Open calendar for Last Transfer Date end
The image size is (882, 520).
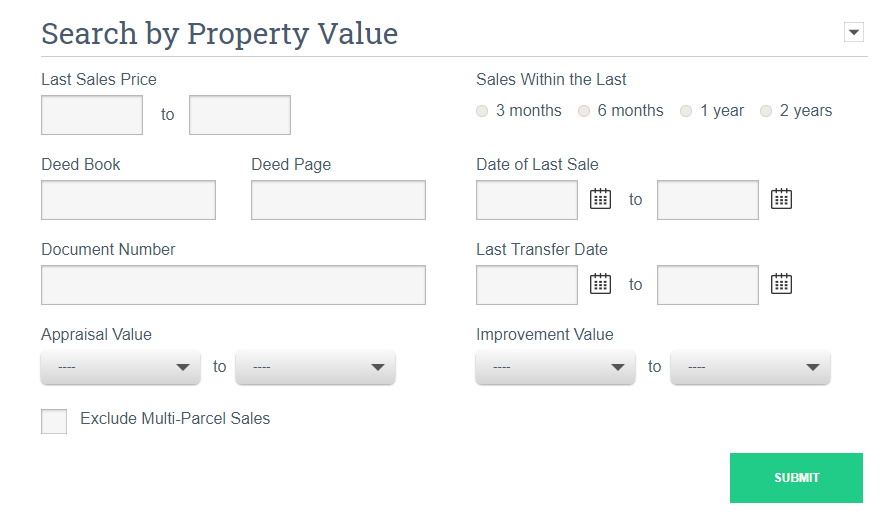781,284
